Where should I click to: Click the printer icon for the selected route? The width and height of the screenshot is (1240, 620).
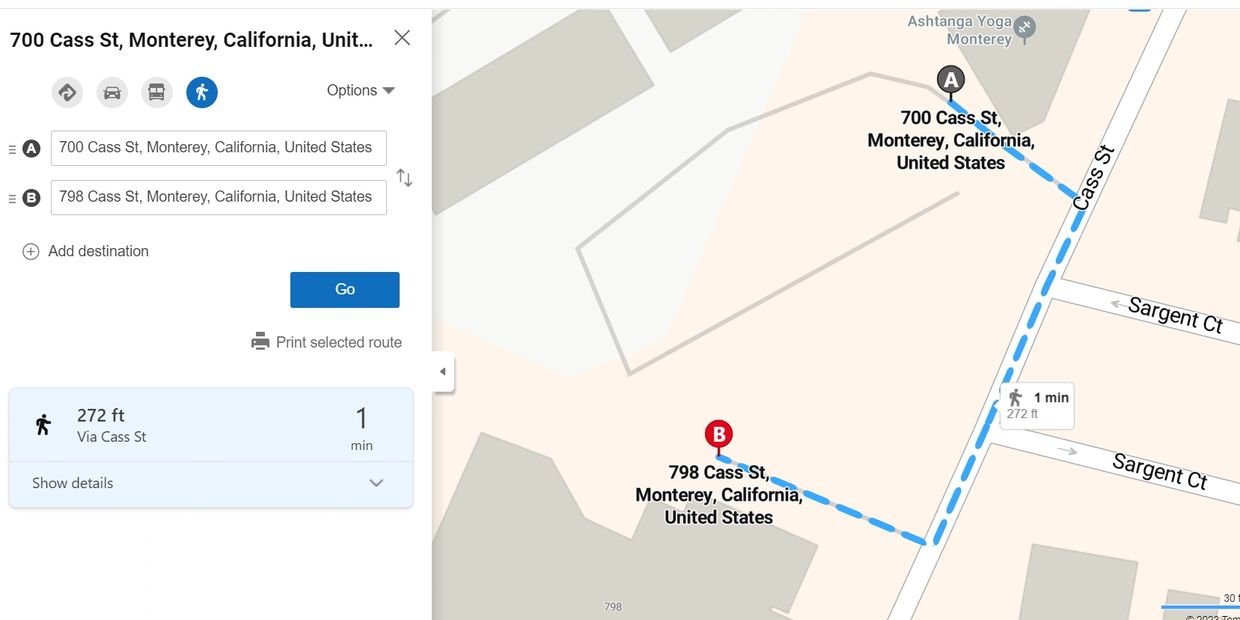point(260,342)
